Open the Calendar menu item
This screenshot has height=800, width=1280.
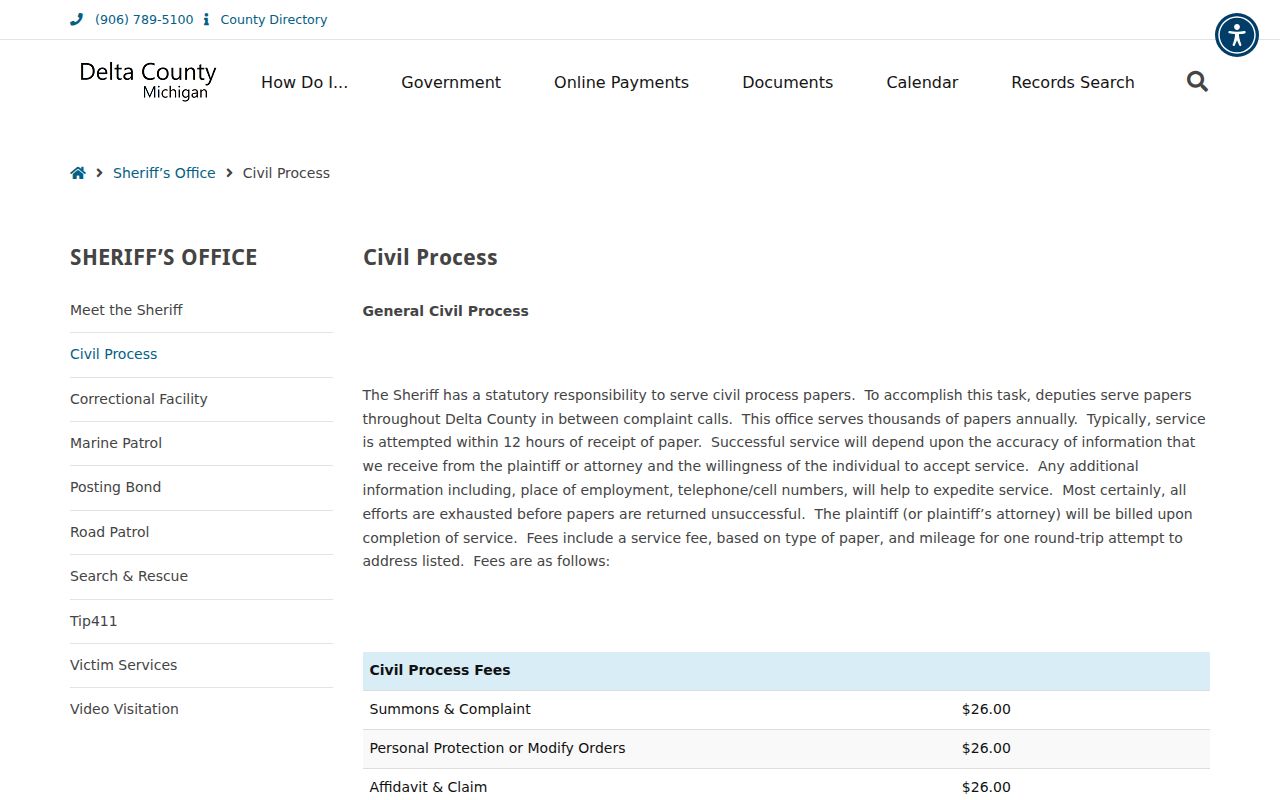[x=922, y=82]
